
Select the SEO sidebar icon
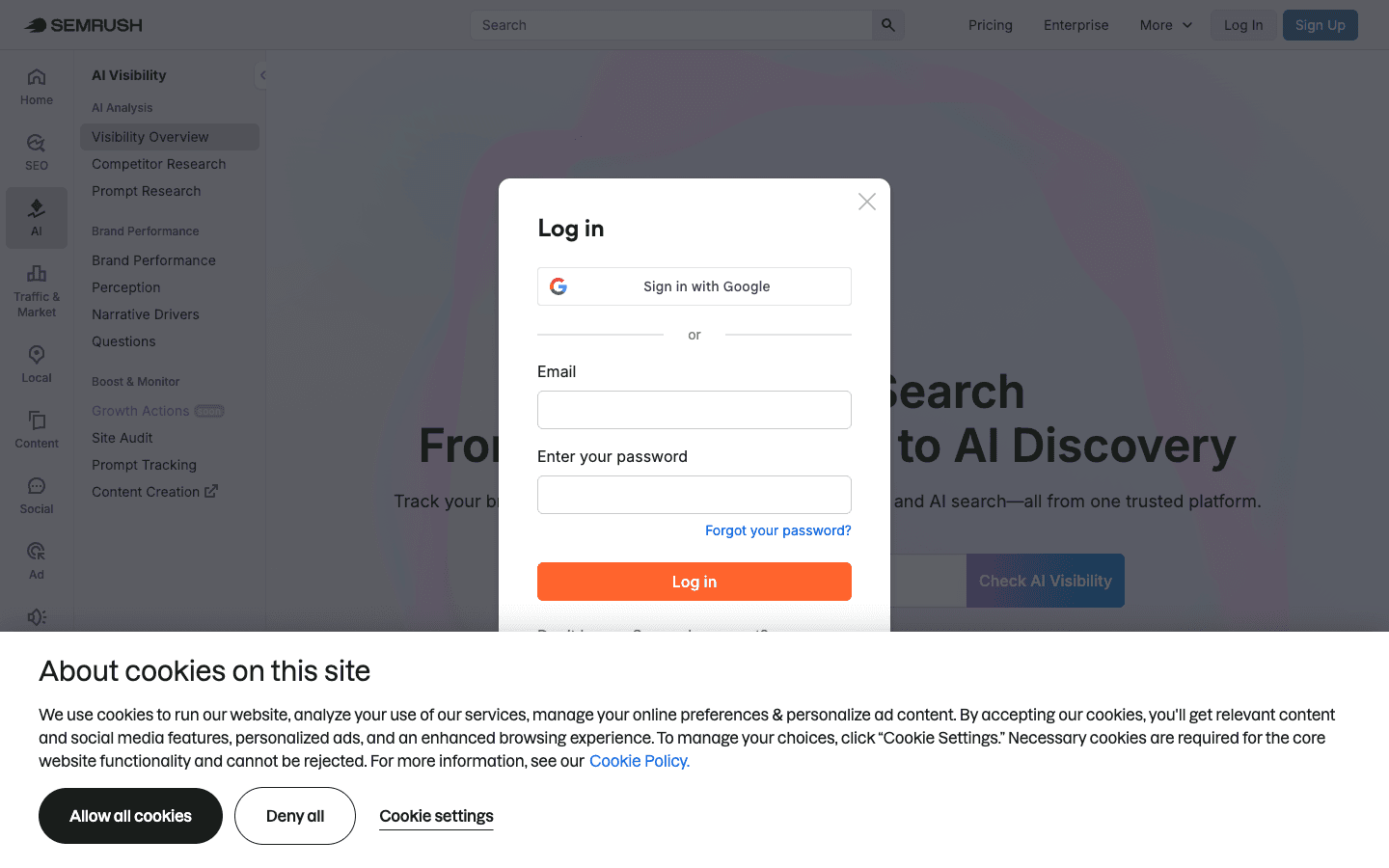36,150
